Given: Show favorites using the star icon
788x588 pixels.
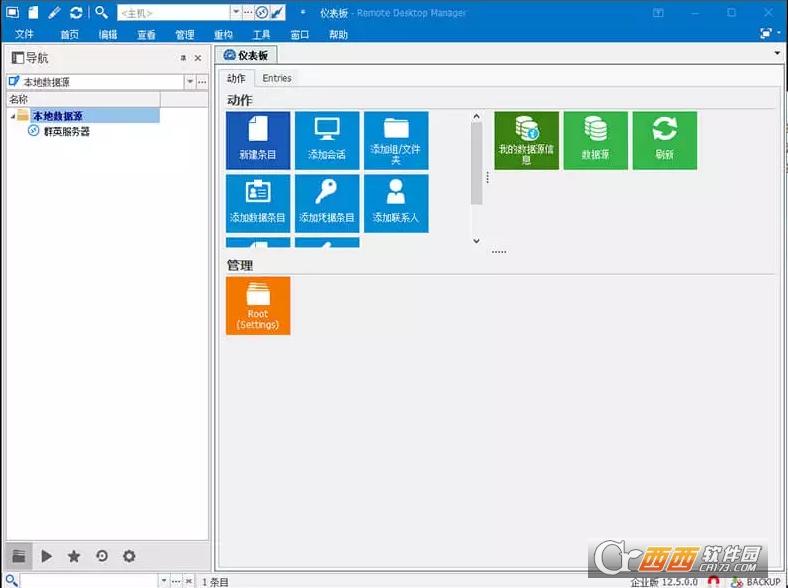Looking at the screenshot, I should click(74, 556).
